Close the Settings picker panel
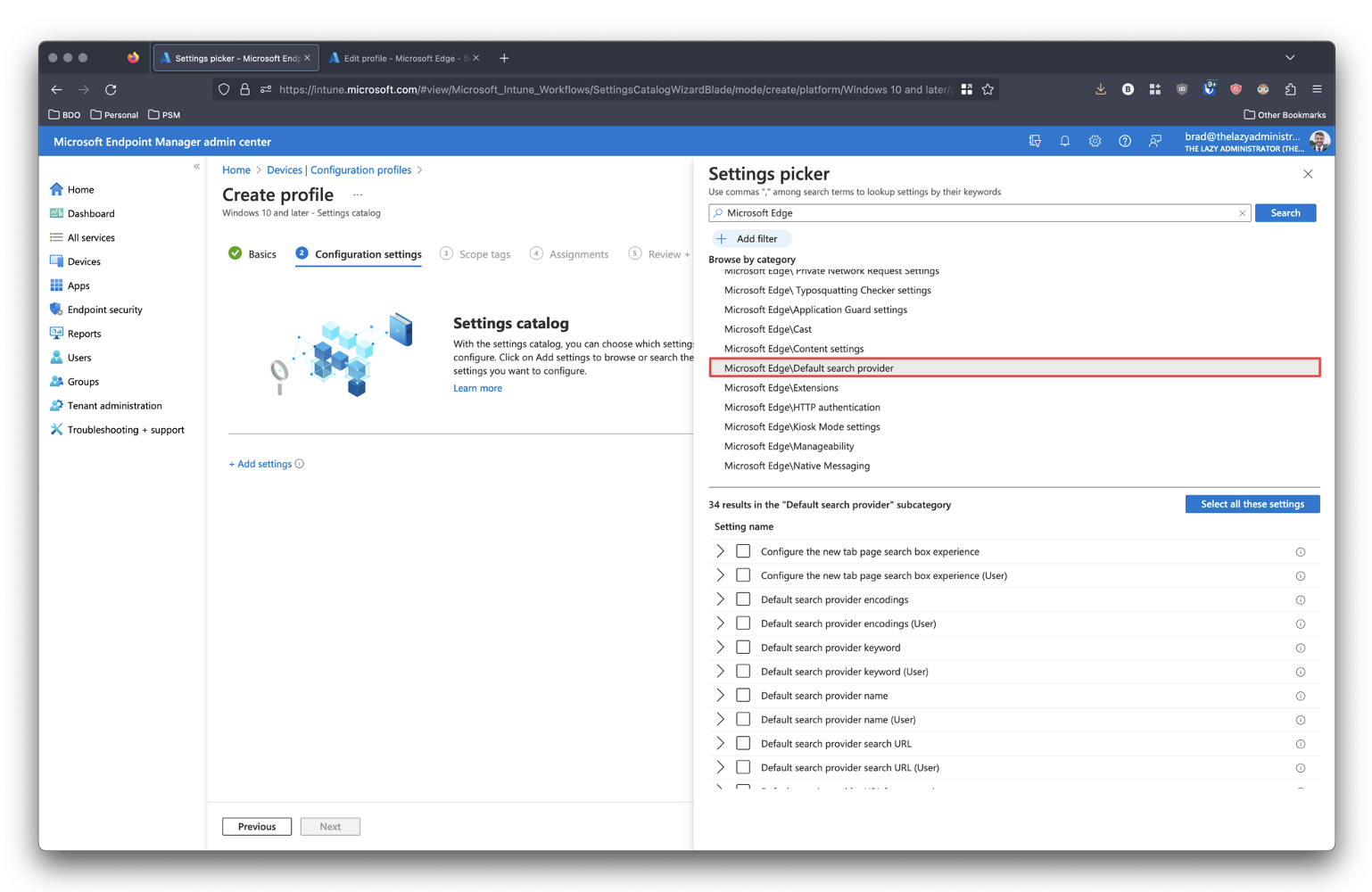Image resolution: width=1372 pixels, height=892 pixels. click(1308, 174)
